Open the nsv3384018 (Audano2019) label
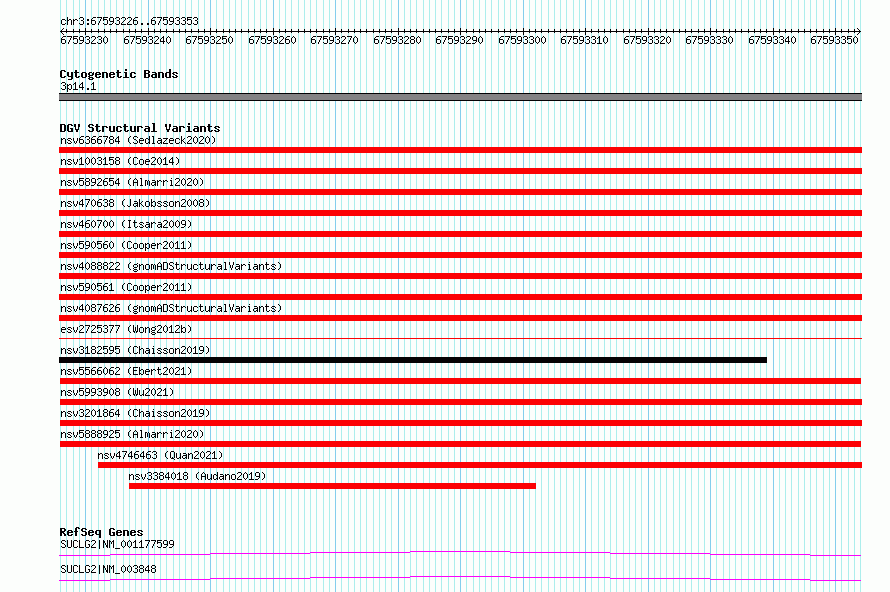 click(x=197, y=476)
